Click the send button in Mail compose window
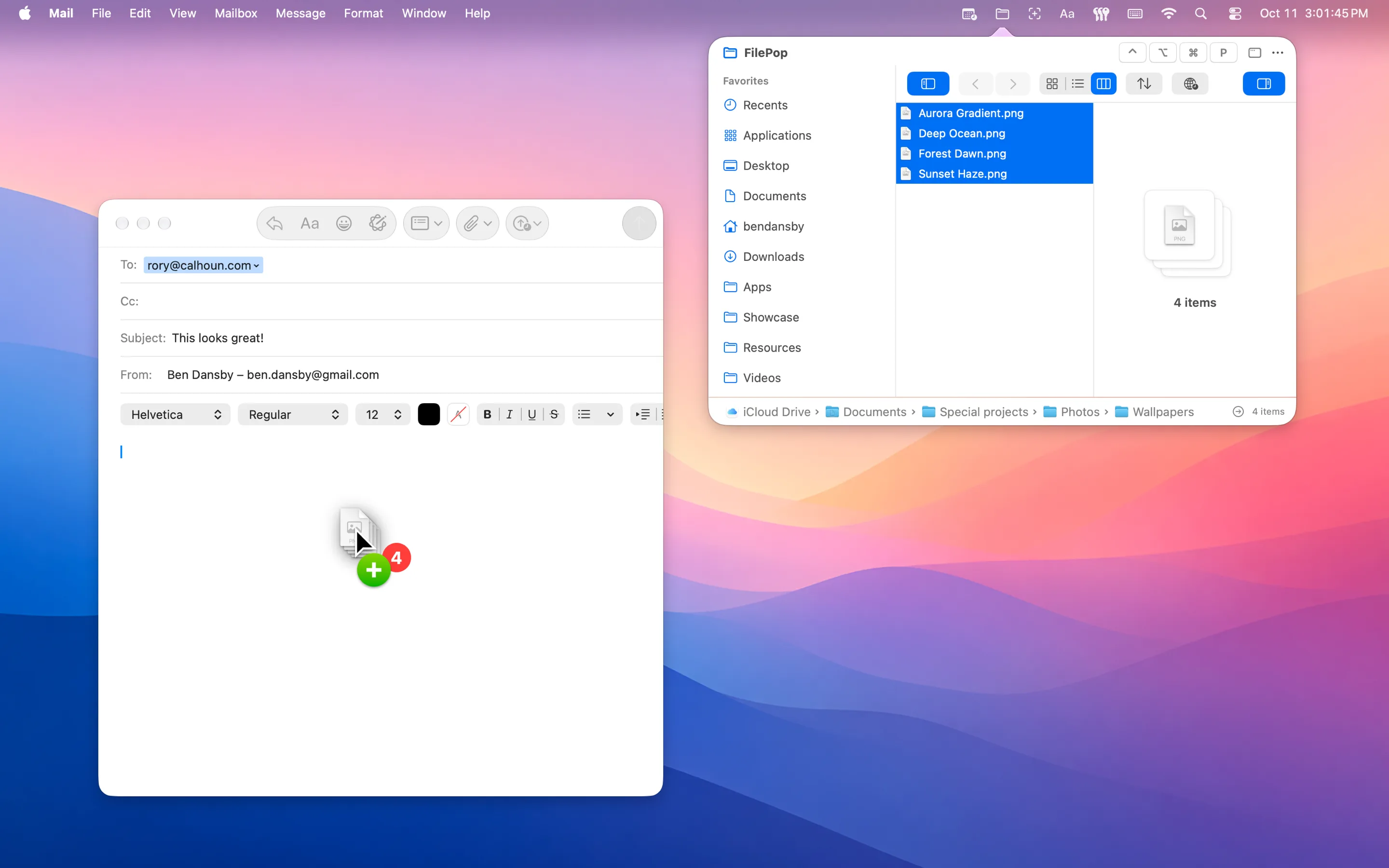Image resolution: width=1389 pixels, height=868 pixels. 639,223
